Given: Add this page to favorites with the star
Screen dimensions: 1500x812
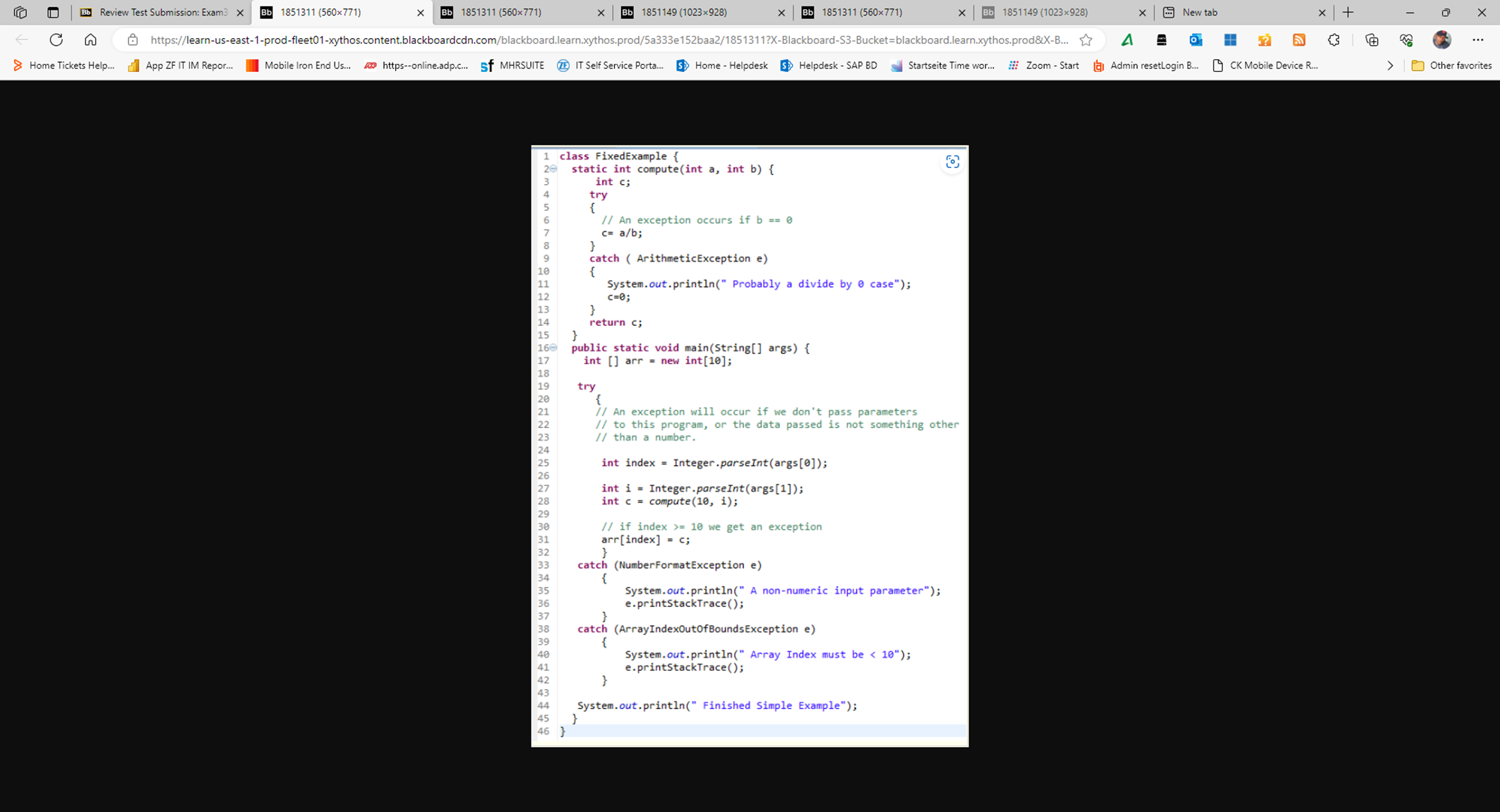Looking at the screenshot, I should tap(1086, 40).
